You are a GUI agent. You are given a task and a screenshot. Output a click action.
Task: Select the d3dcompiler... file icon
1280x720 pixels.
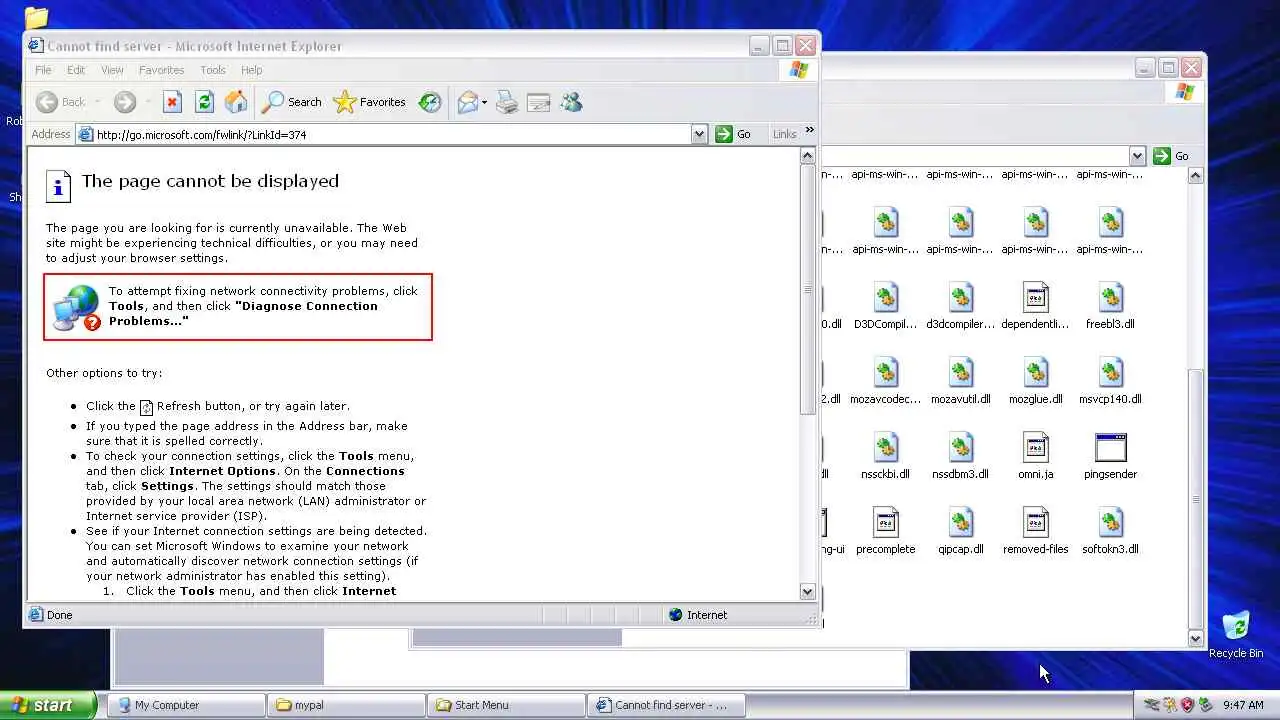click(960, 298)
